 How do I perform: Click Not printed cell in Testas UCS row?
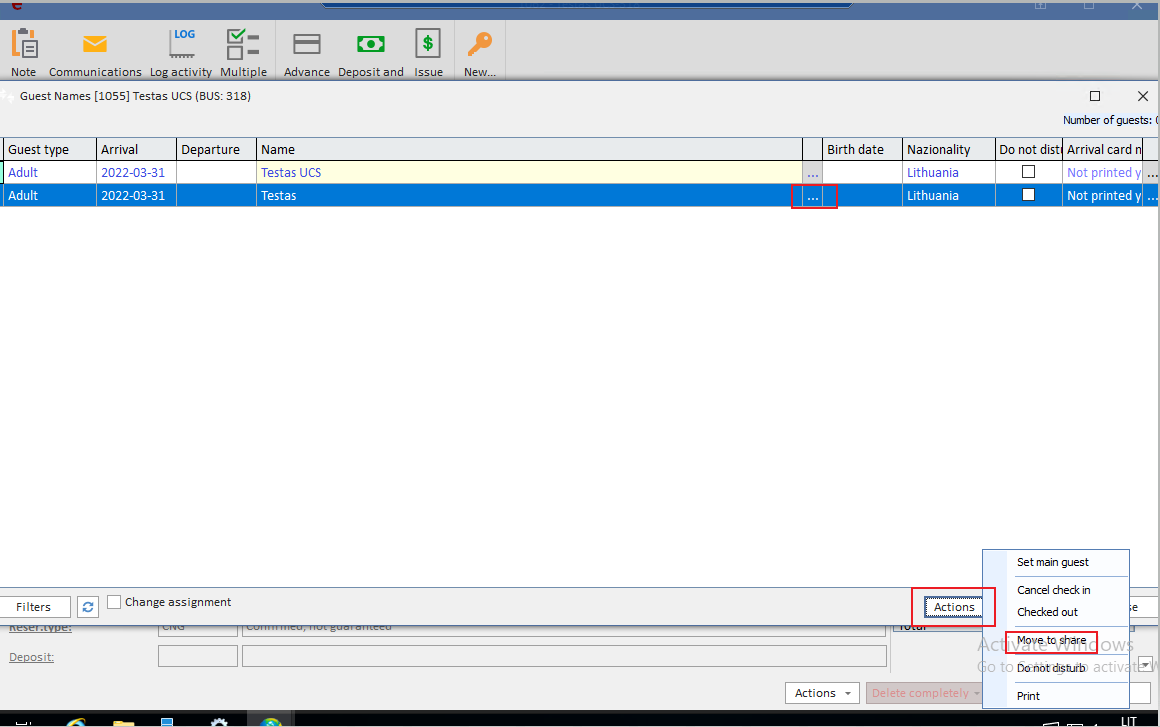pos(1103,172)
